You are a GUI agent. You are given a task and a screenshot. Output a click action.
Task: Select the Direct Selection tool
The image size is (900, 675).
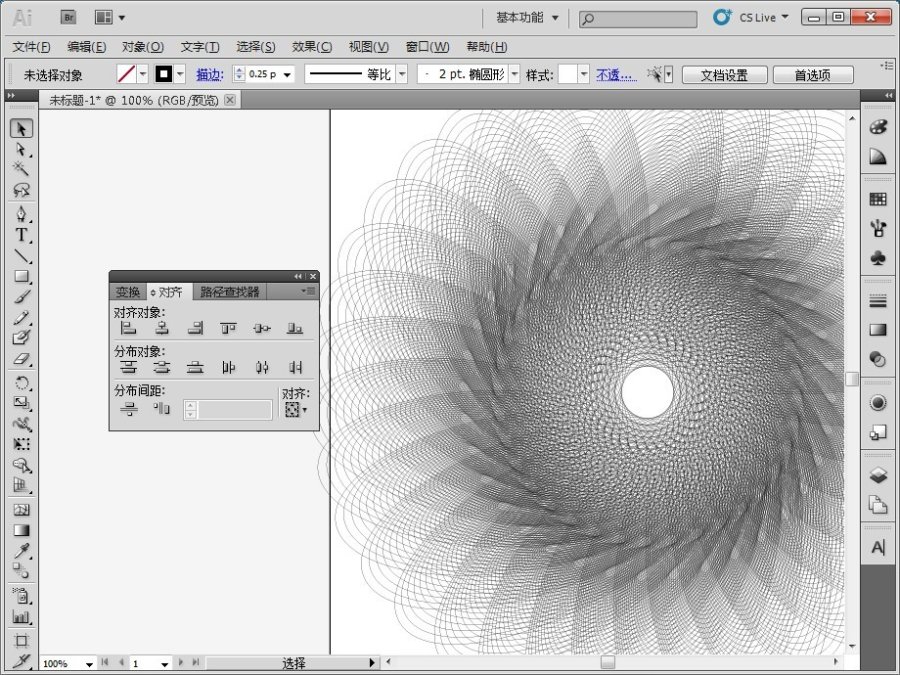click(x=21, y=149)
